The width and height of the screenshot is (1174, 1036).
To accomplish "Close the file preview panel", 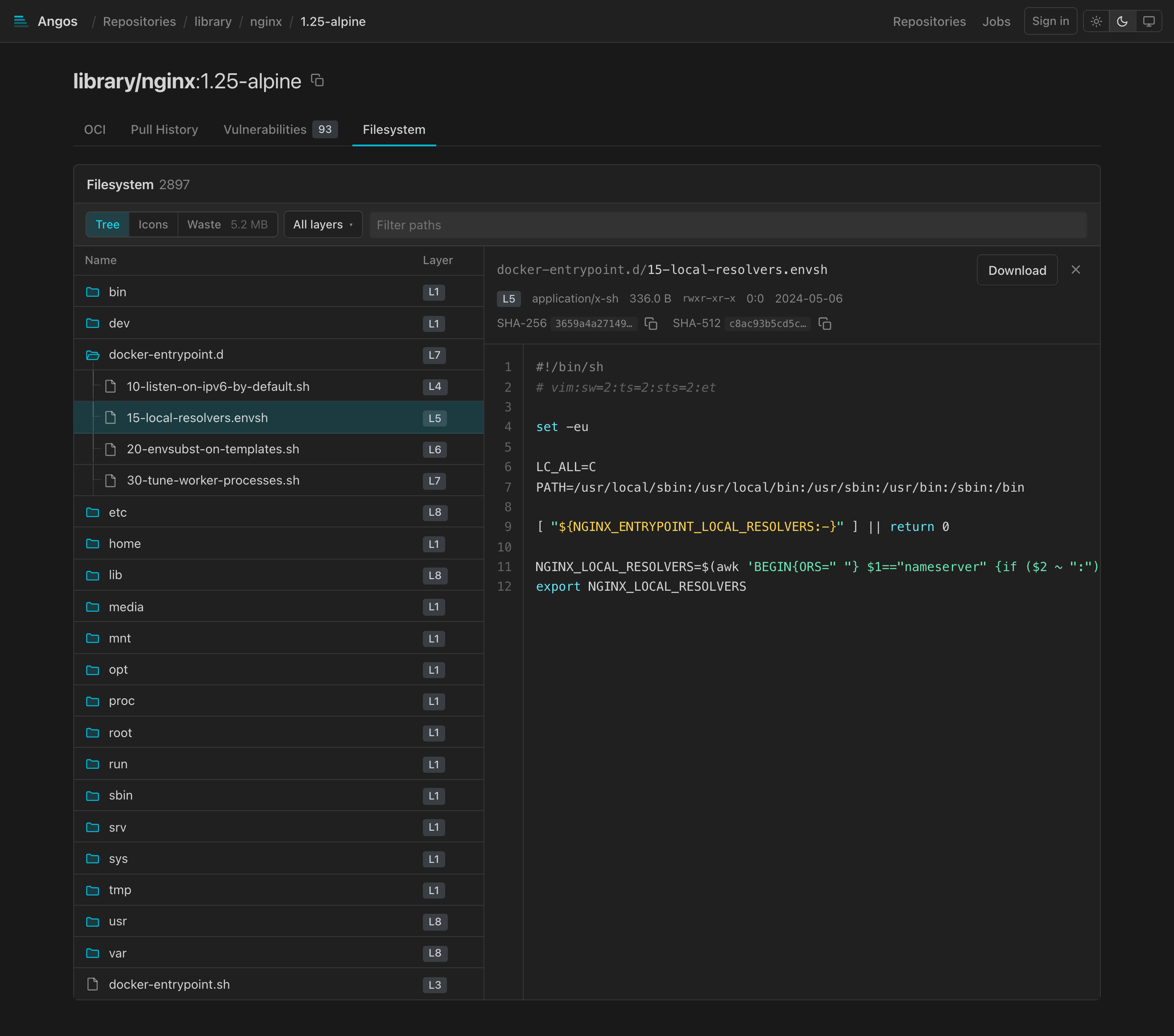I will (x=1076, y=269).
